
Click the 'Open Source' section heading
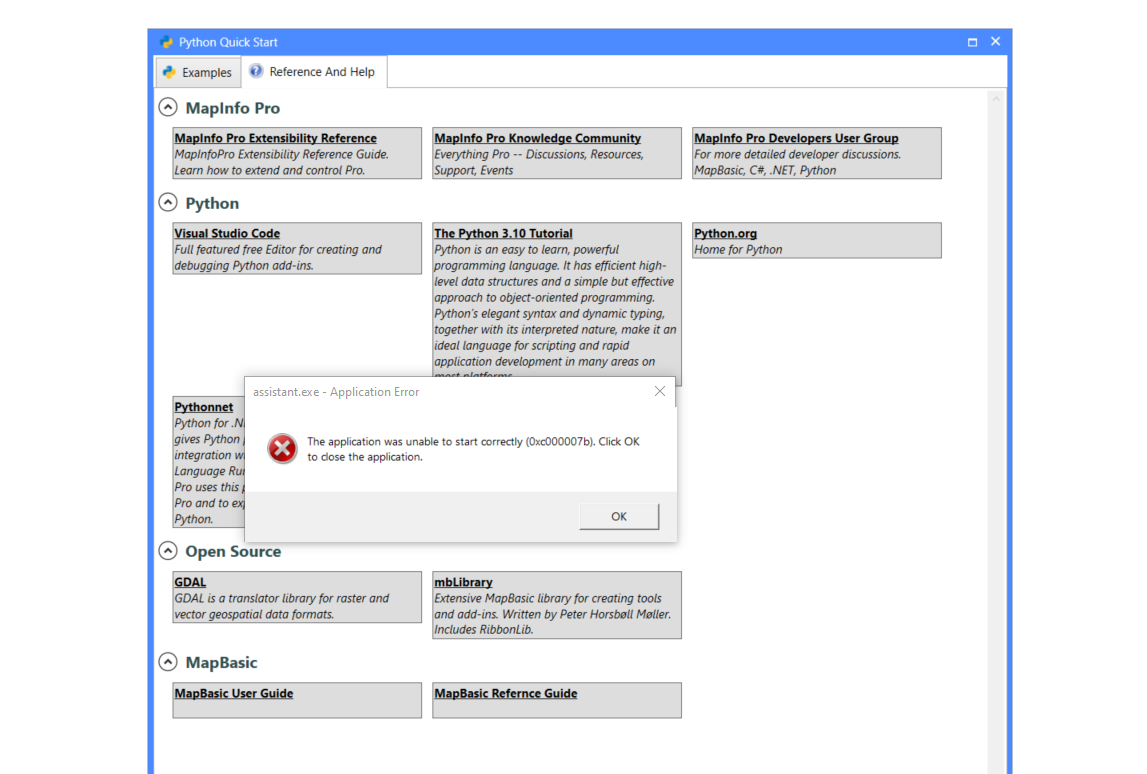click(233, 552)
